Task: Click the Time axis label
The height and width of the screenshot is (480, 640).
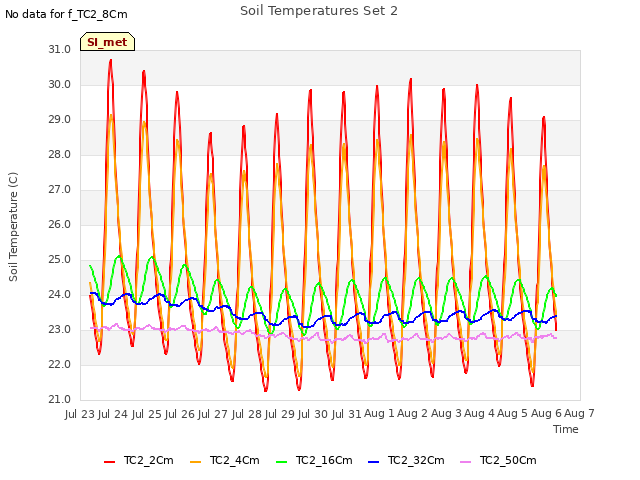Action: click(x=566, y=429)
